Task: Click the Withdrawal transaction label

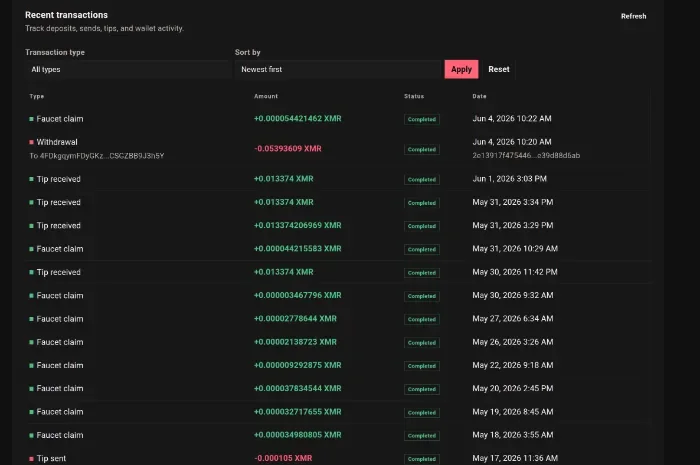Action: point(57,142)
